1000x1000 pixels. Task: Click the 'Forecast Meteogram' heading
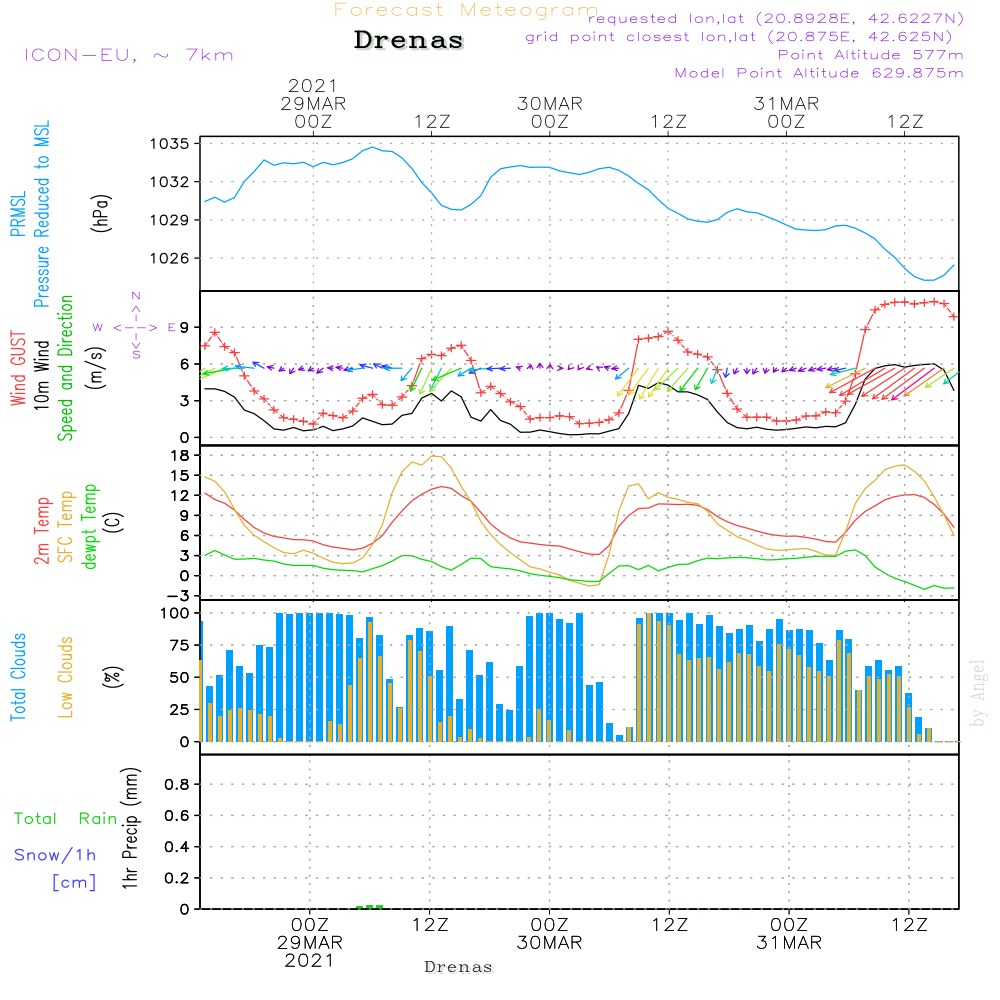click(465, 10)
